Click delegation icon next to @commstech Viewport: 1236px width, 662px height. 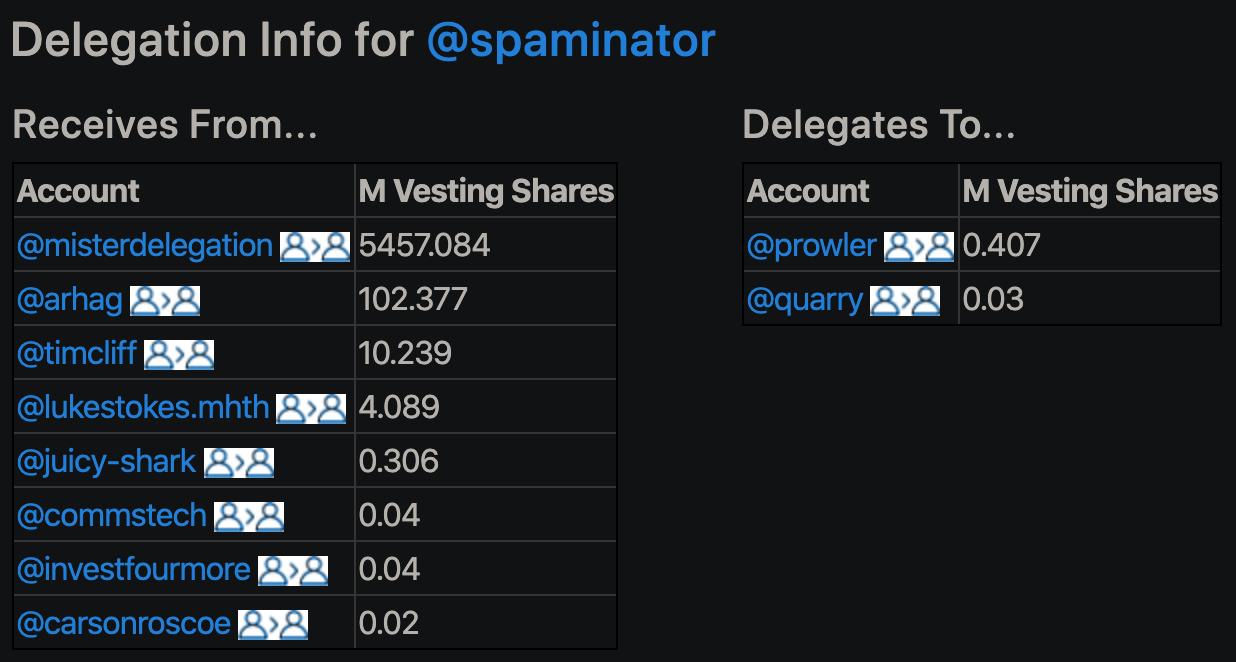pyautogui.click(x=249, y=516)
